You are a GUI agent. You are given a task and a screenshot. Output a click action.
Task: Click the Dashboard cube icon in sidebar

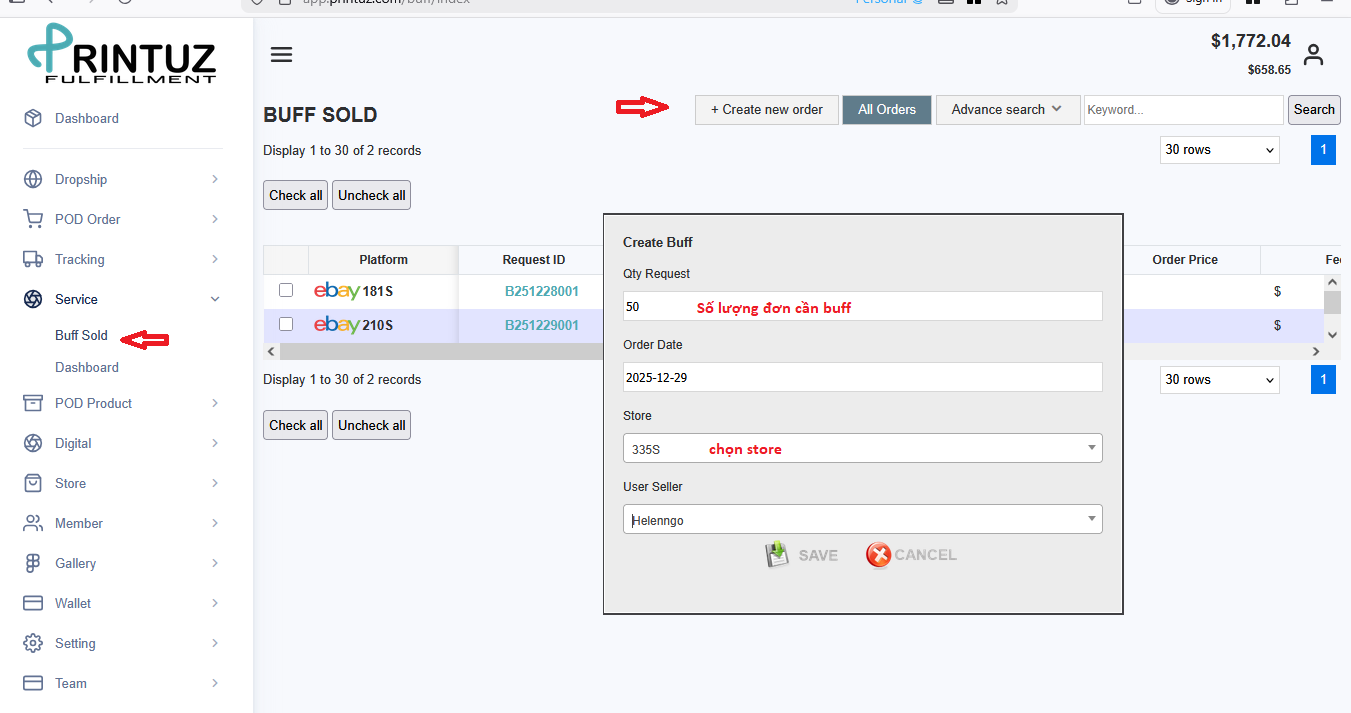[33, 118]
